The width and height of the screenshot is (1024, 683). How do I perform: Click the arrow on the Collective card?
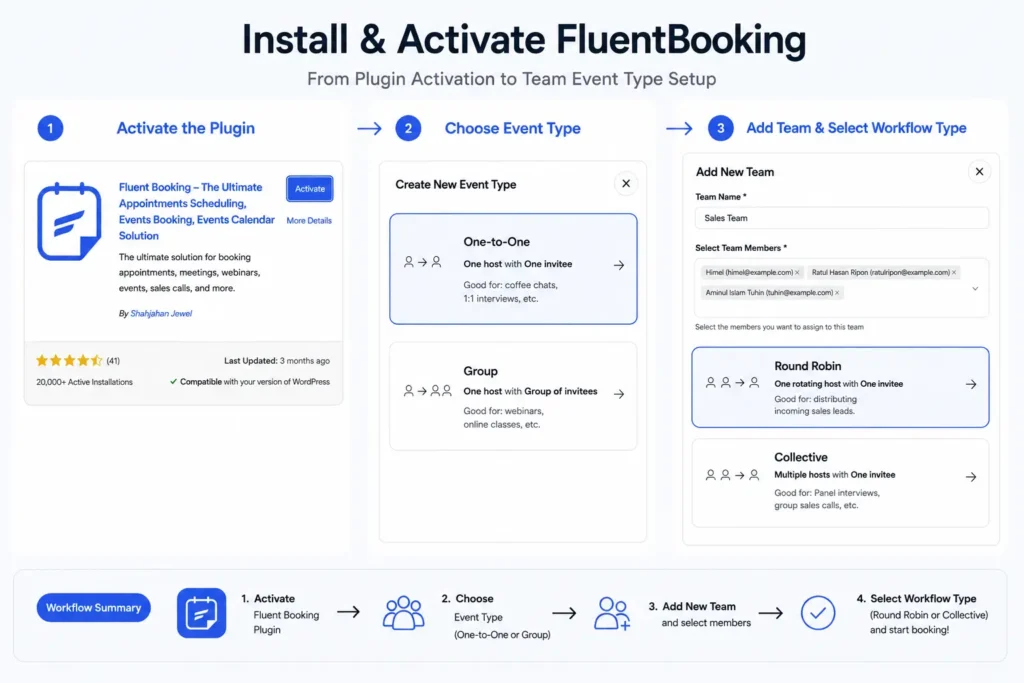971,477
